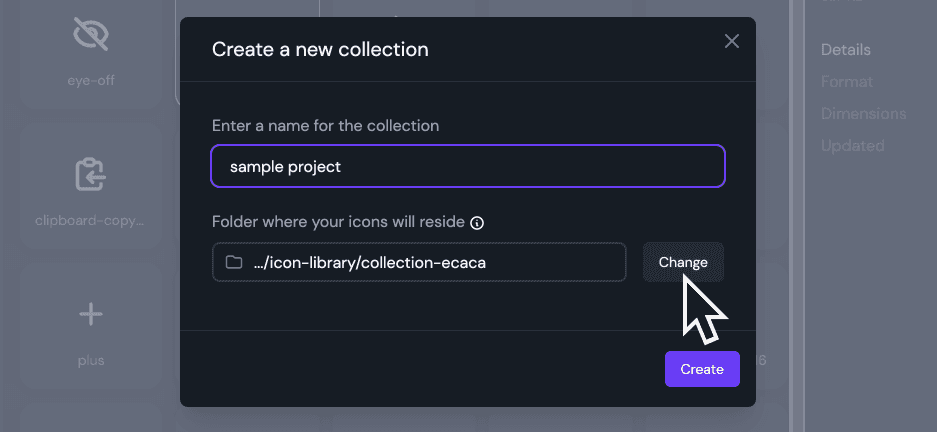Click the 'Create a new collection' title

[320, 49]
